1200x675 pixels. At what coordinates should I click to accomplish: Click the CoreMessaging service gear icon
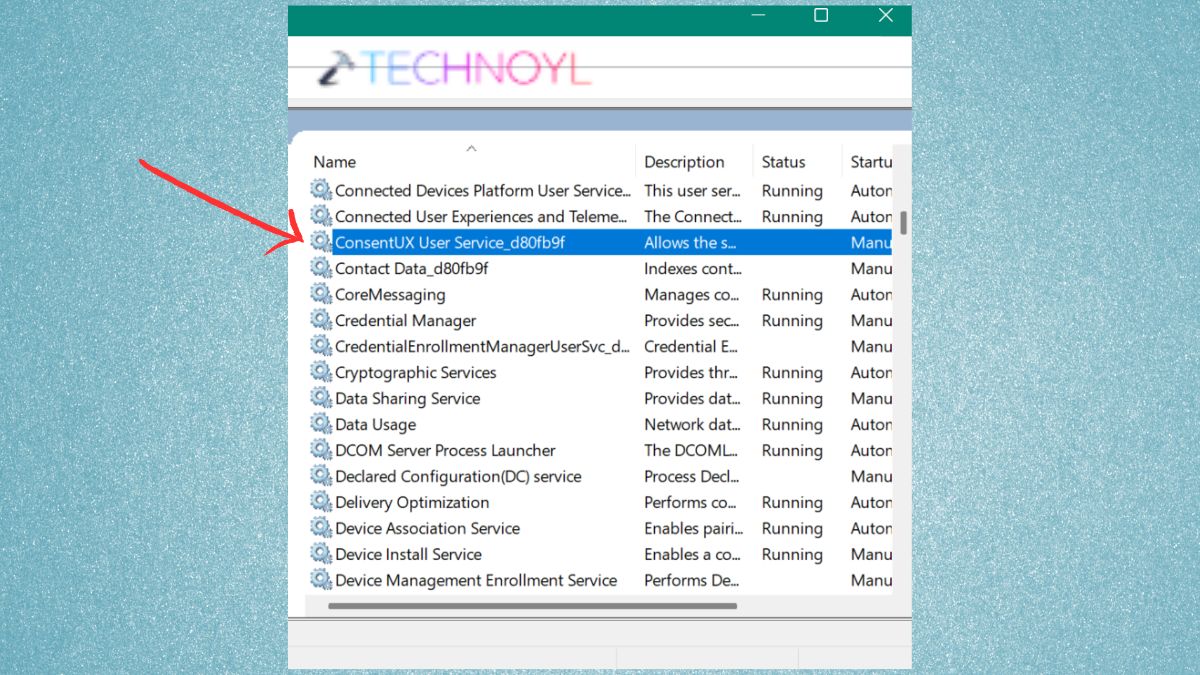[321, 294]
